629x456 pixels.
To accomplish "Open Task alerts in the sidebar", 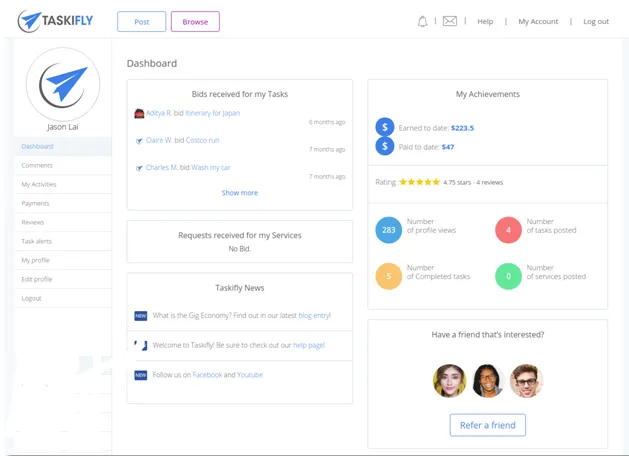I will coord(63,241).
